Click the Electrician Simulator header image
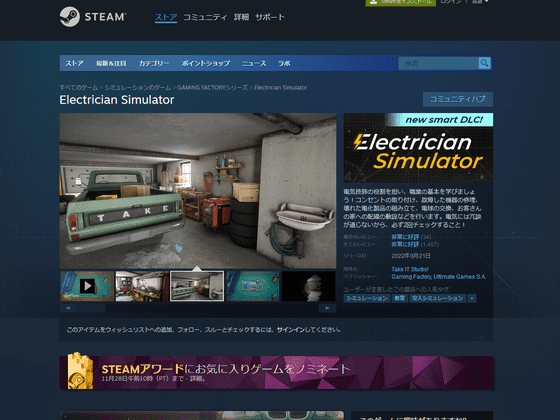 pos(418,148)
